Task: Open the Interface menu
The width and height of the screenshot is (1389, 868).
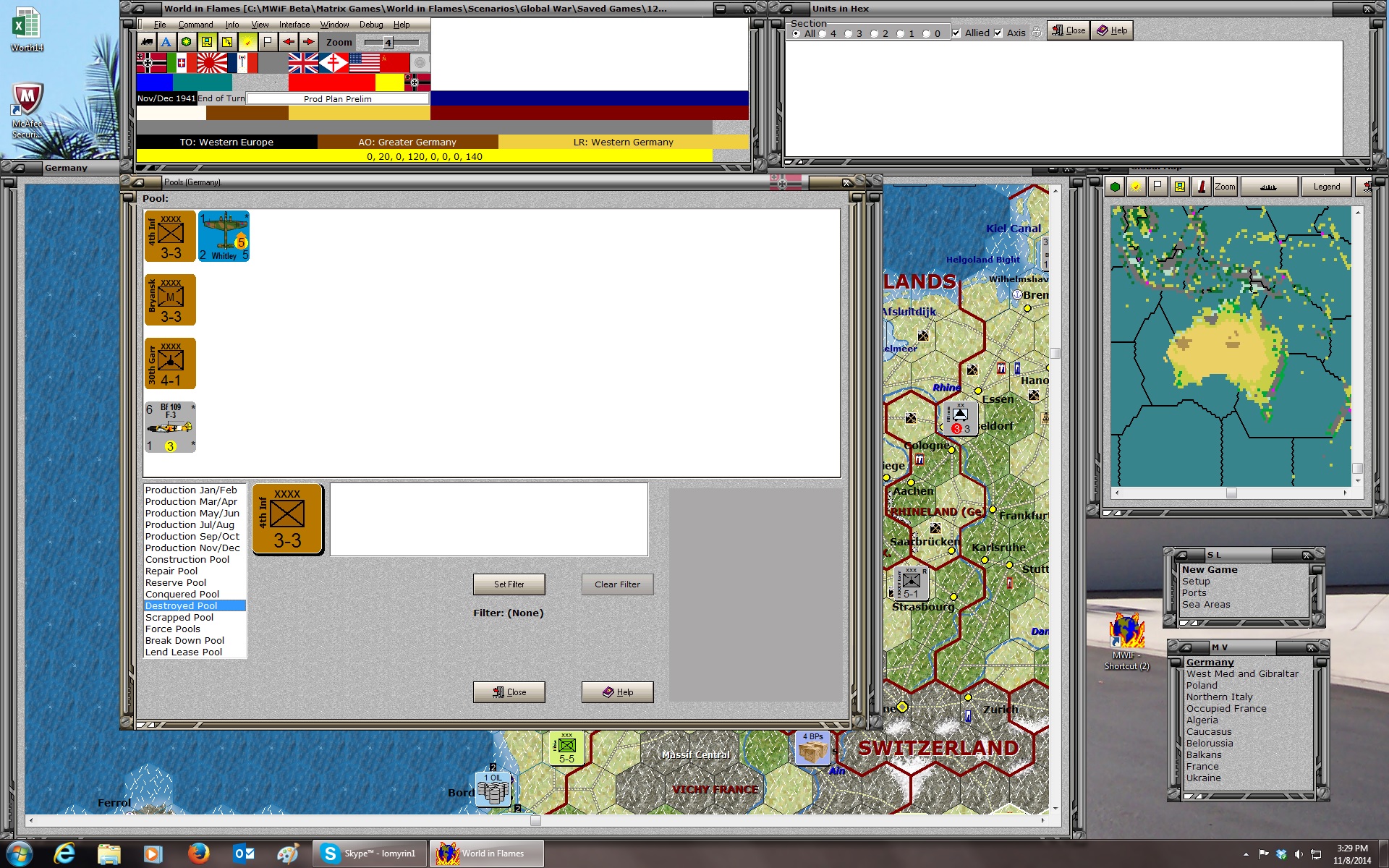Action: 294,25
